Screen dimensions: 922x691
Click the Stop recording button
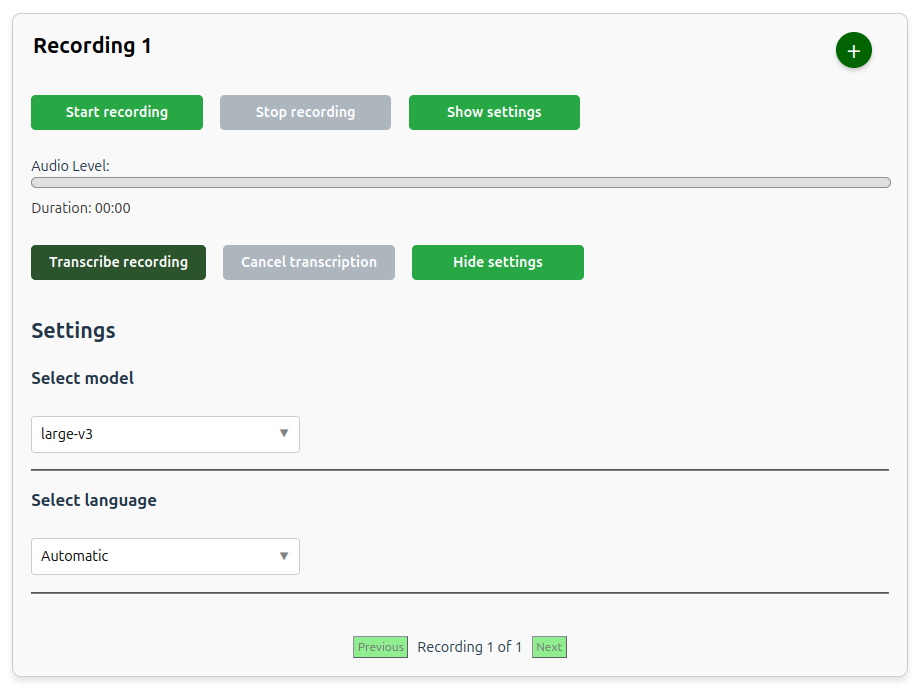[305, 112]
